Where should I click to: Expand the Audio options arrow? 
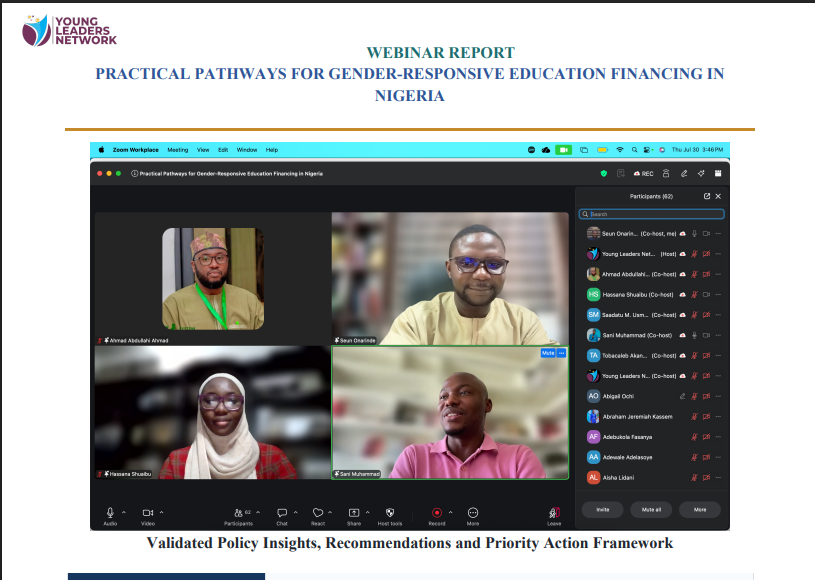[x=124, y=512]
